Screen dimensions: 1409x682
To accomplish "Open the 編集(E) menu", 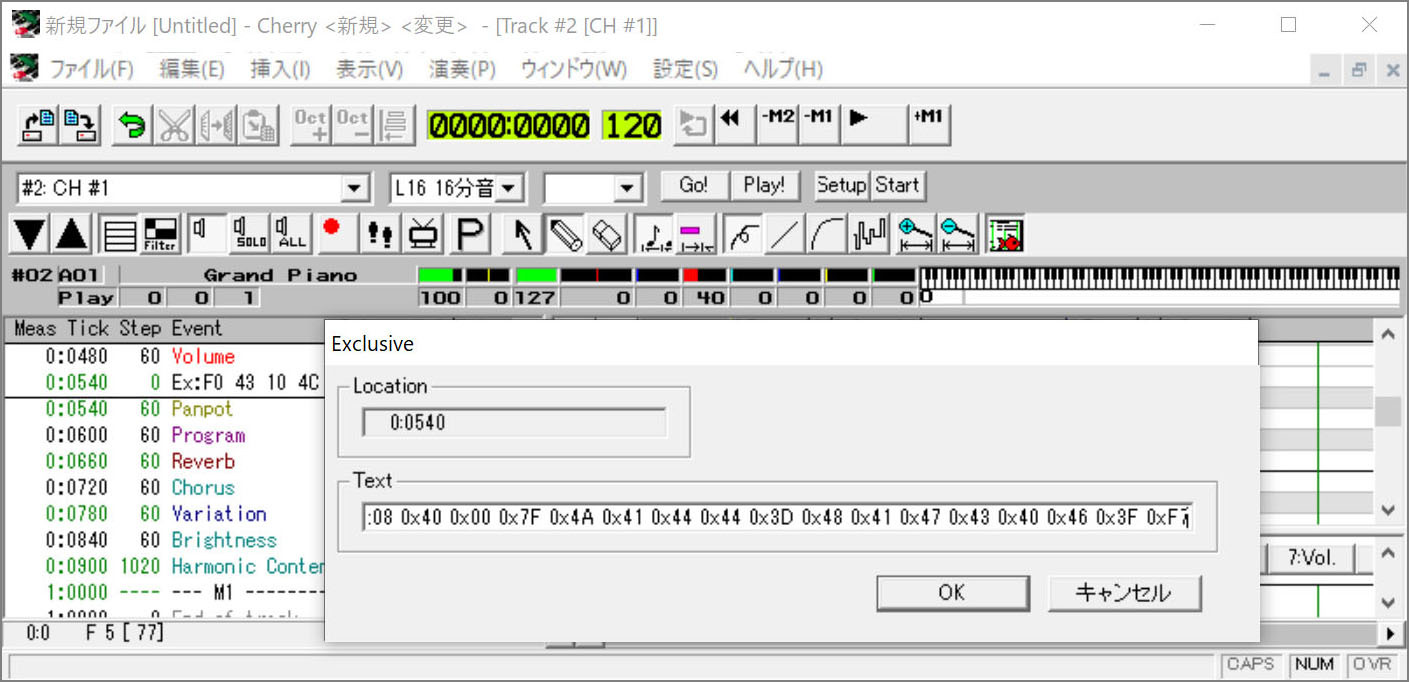I will coord(192,69).
